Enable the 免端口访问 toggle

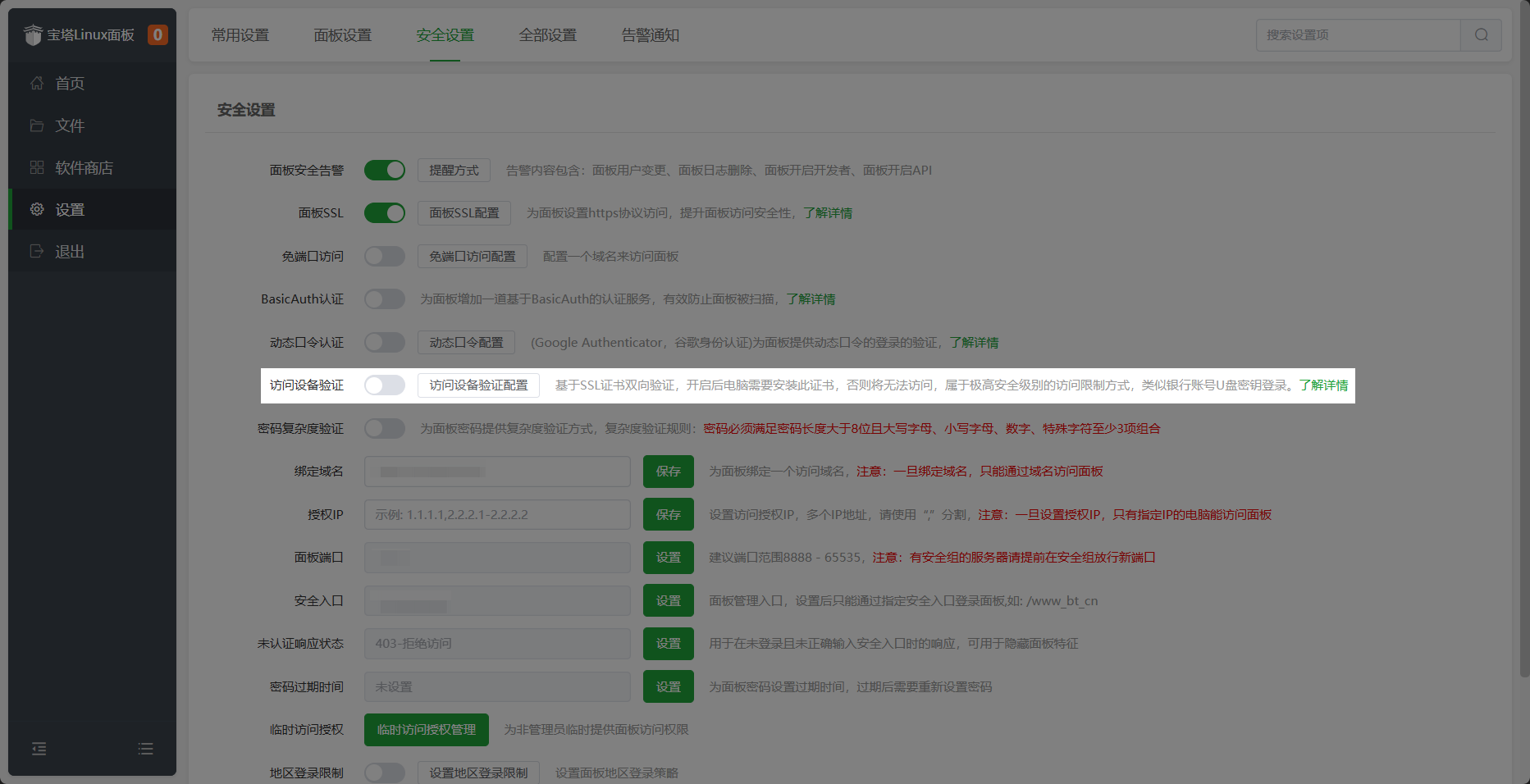(385, 256)
